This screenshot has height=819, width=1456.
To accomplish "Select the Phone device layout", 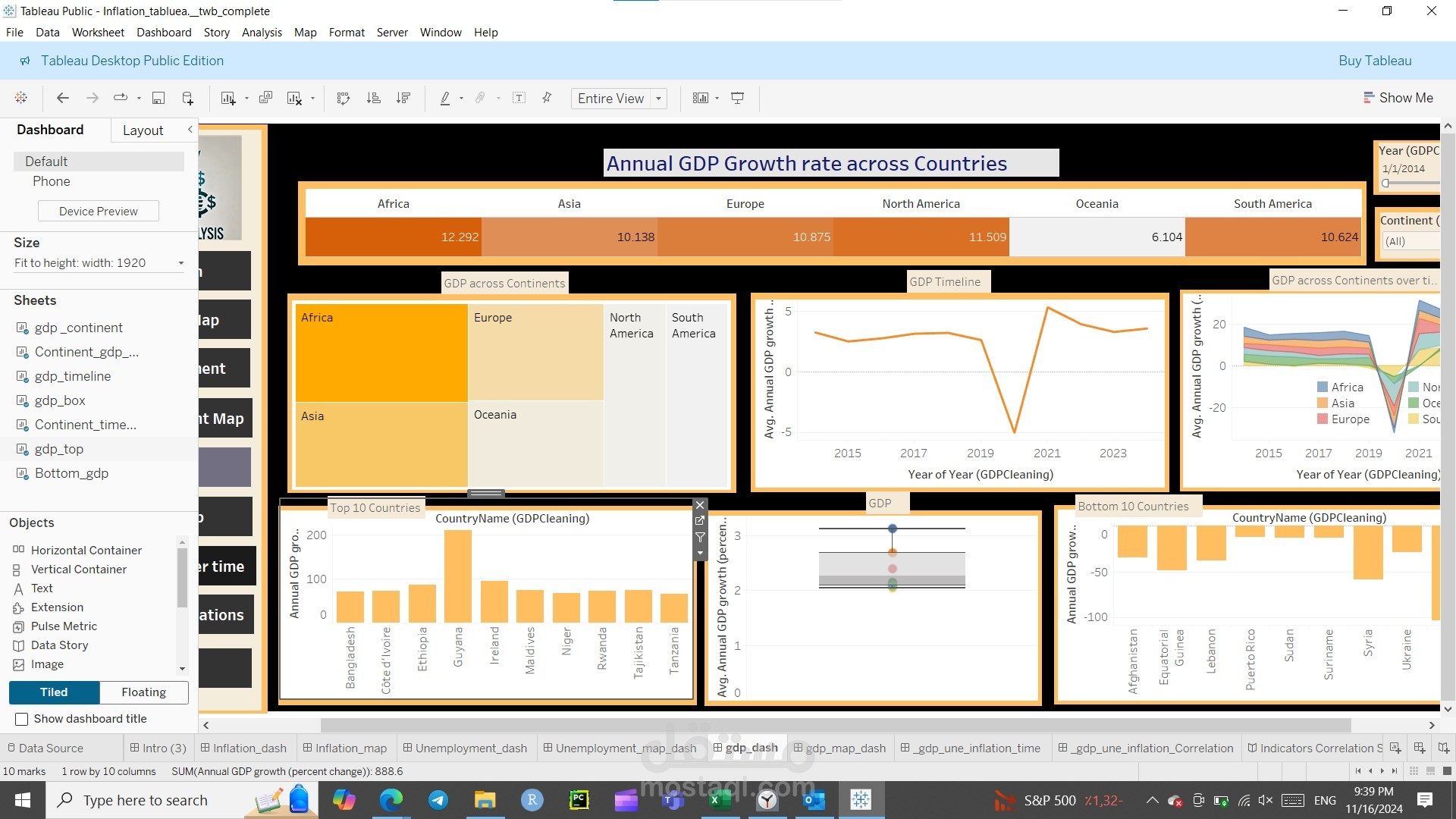I will 51,181.
